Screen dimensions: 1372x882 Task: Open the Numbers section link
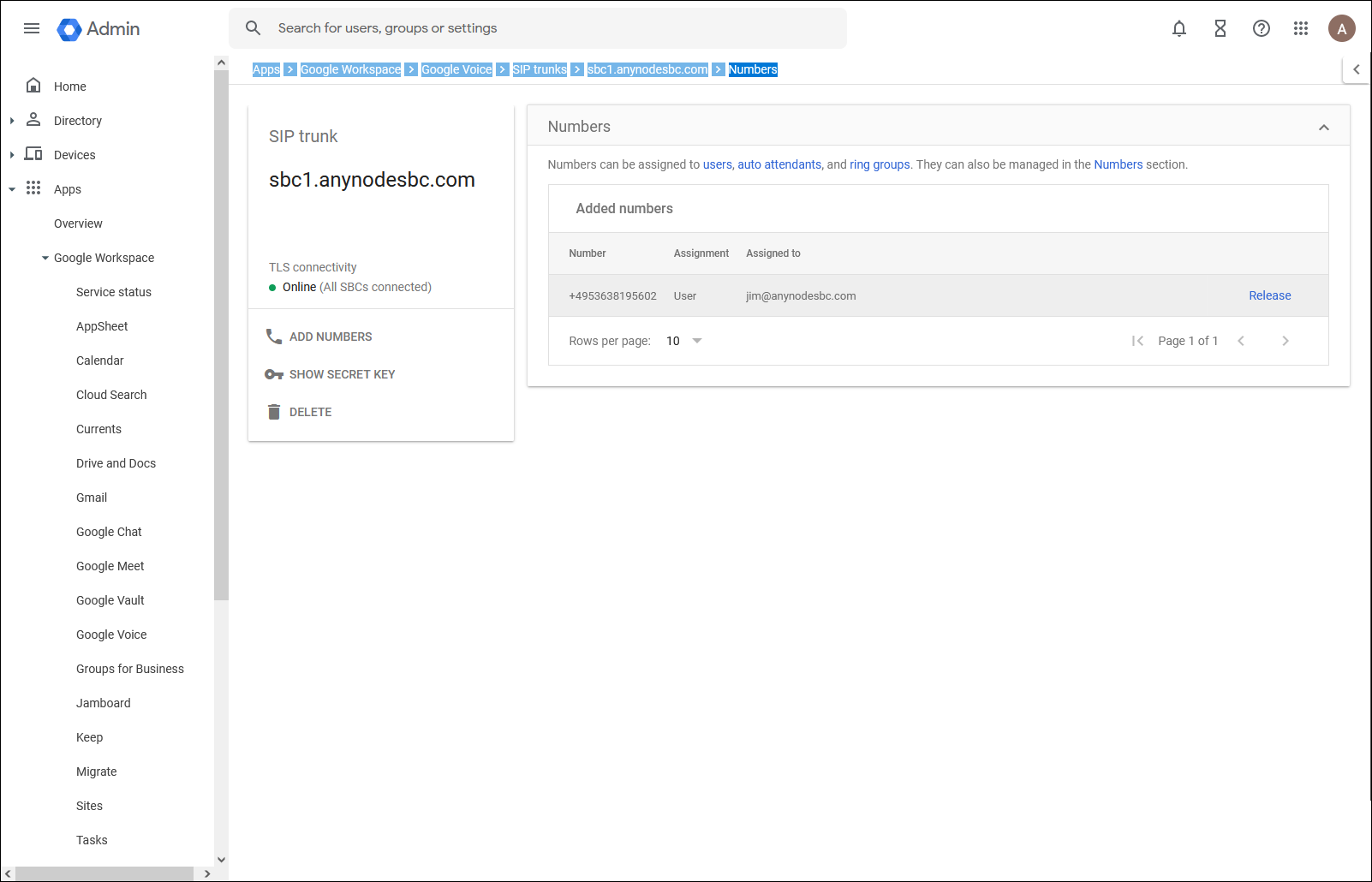coord(1118,164)
